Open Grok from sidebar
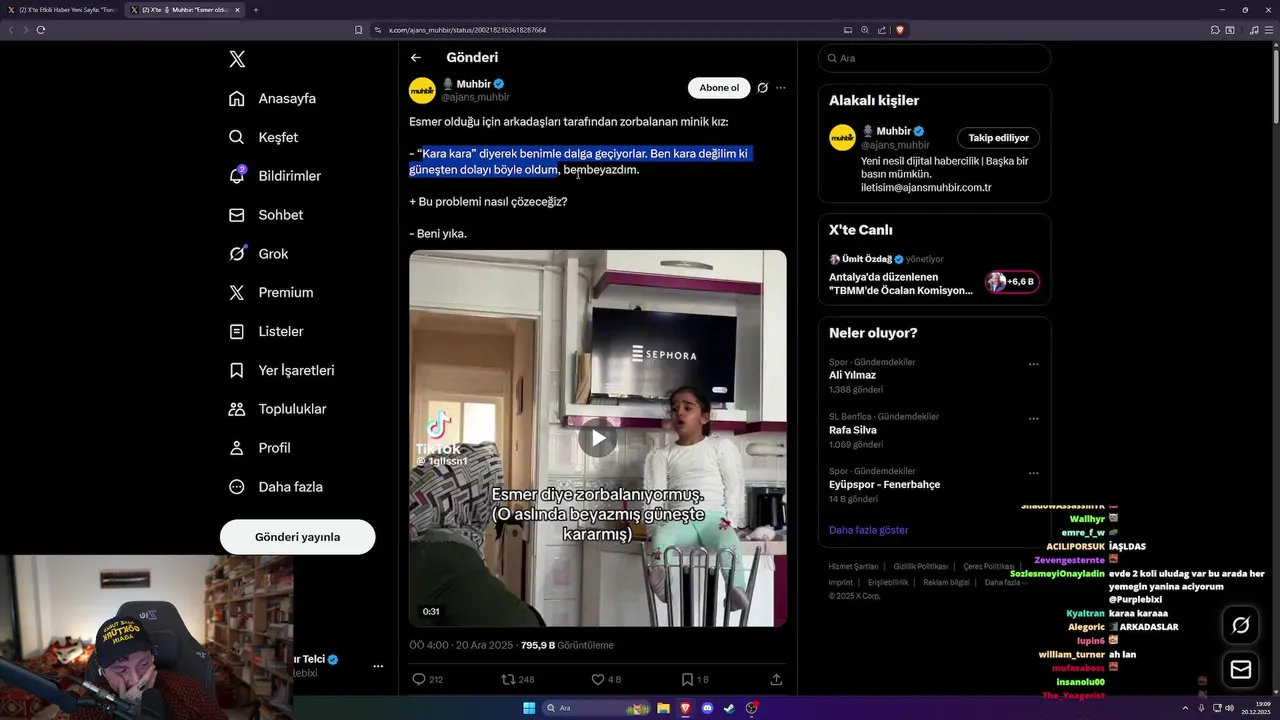This screenshot has width=1280, height=720. pyautogui.click(x=258, y=254)
